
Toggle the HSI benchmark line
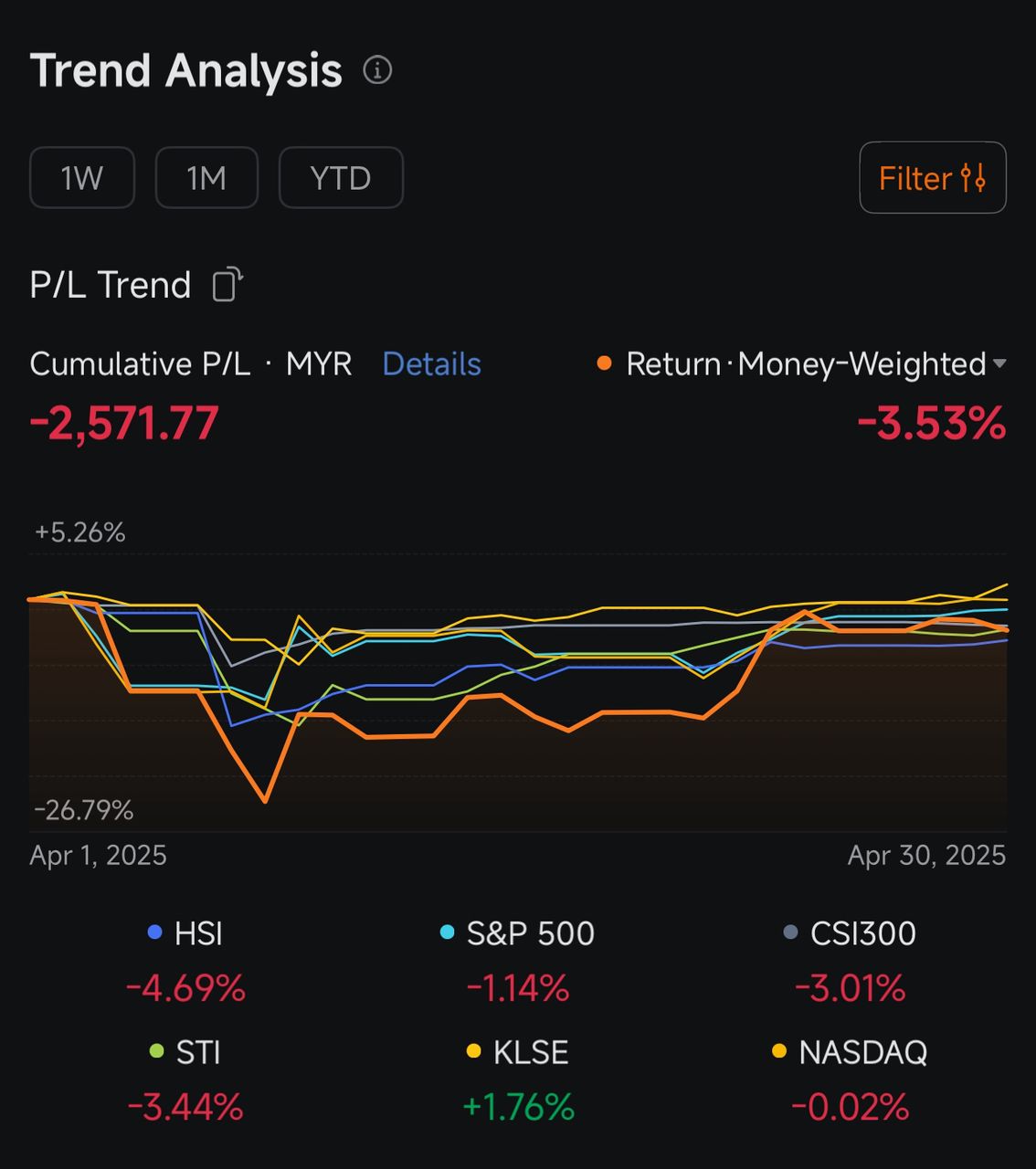(186, 933)
